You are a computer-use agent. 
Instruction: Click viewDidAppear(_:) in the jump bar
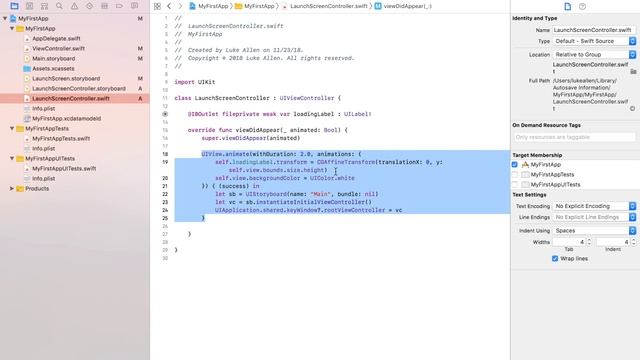coord(403,6)
